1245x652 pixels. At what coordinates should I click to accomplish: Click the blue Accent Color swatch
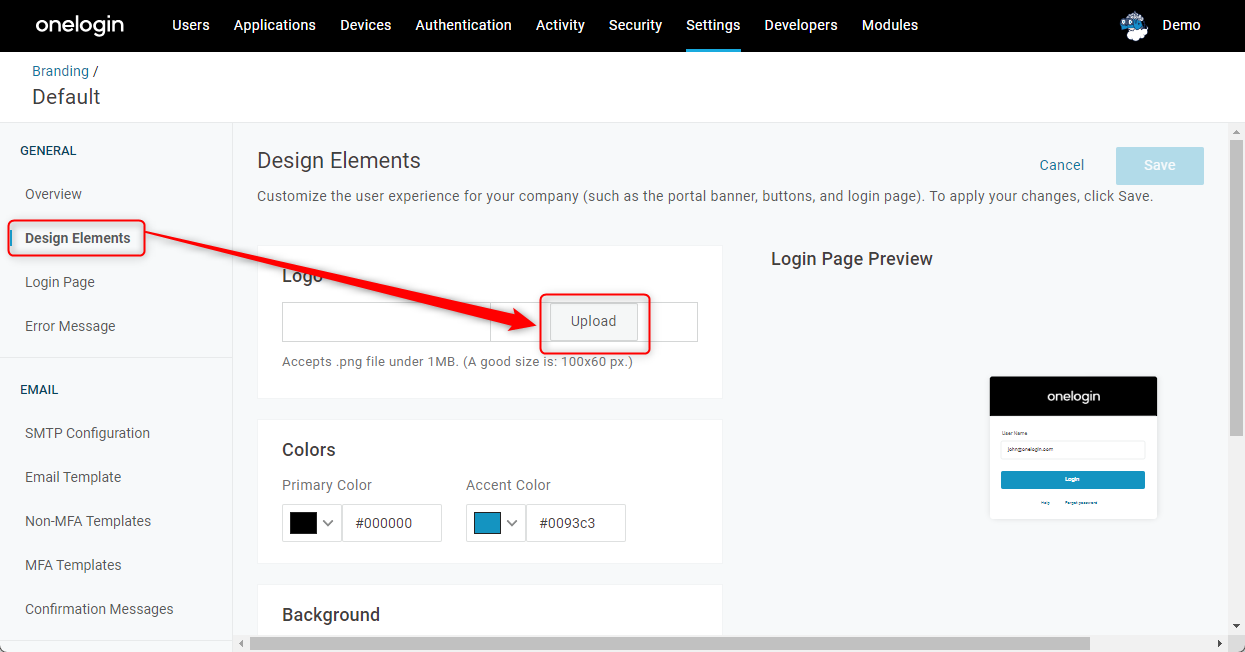coord(487,523)
